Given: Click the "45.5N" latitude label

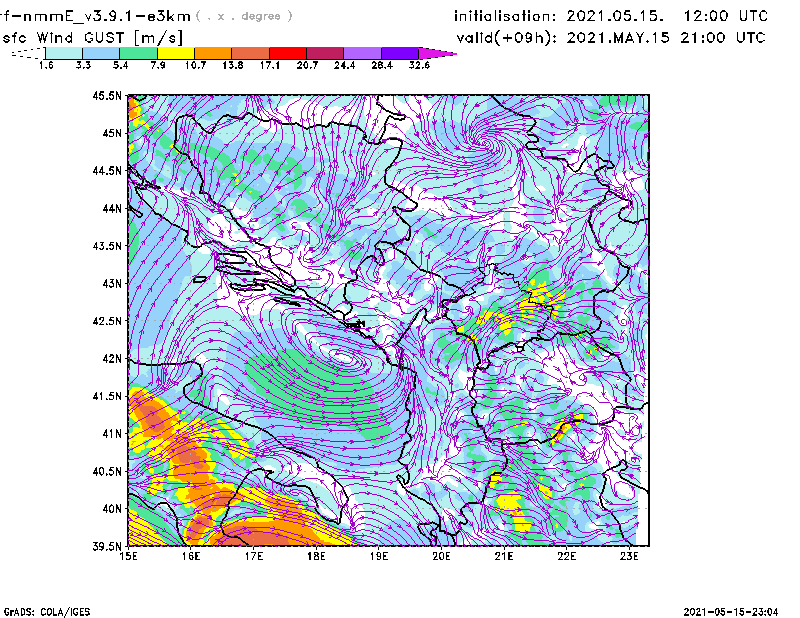Looking at the screenshot, I should [x=107, y=95].
